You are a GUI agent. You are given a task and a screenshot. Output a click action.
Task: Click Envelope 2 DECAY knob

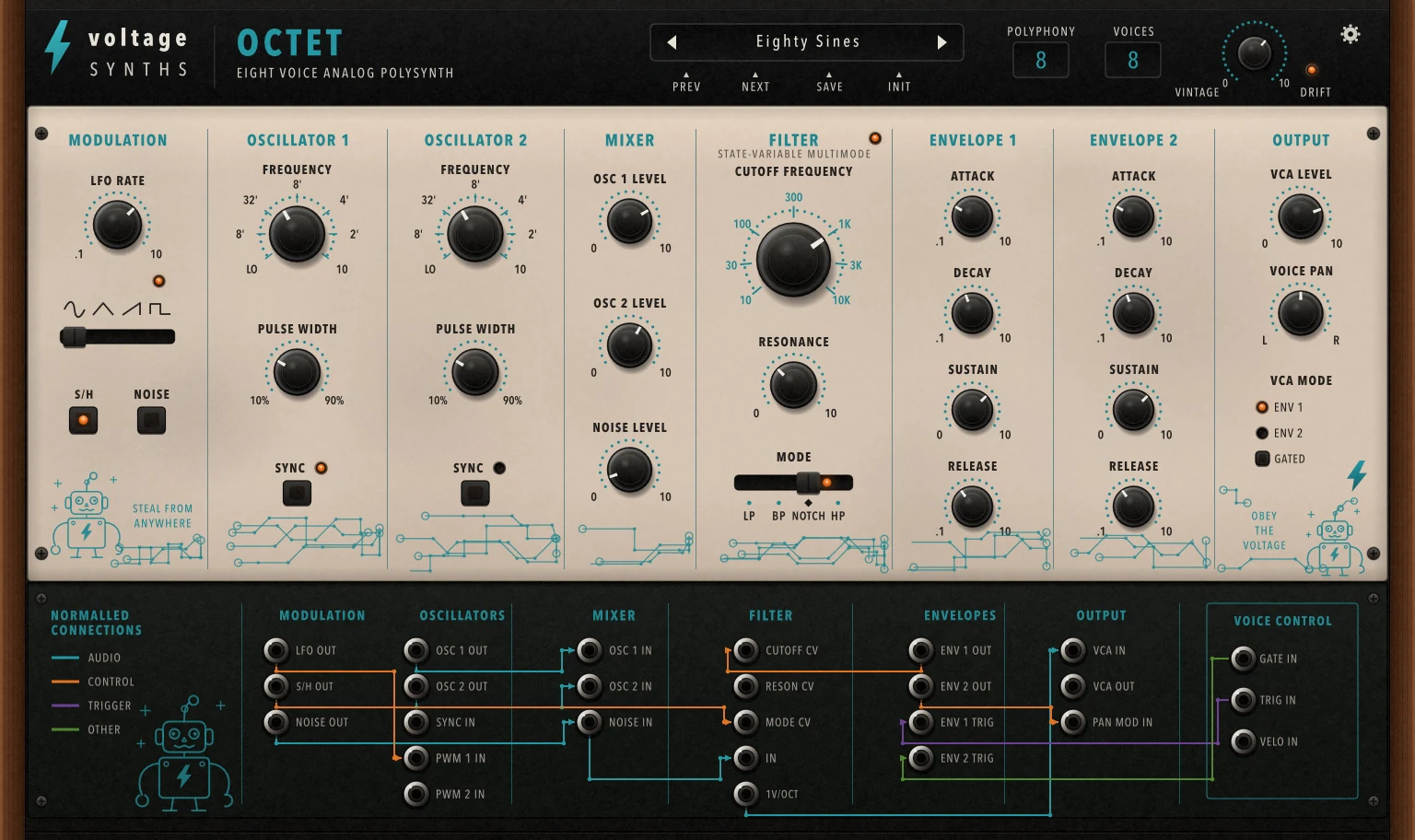click(1133, 314)
